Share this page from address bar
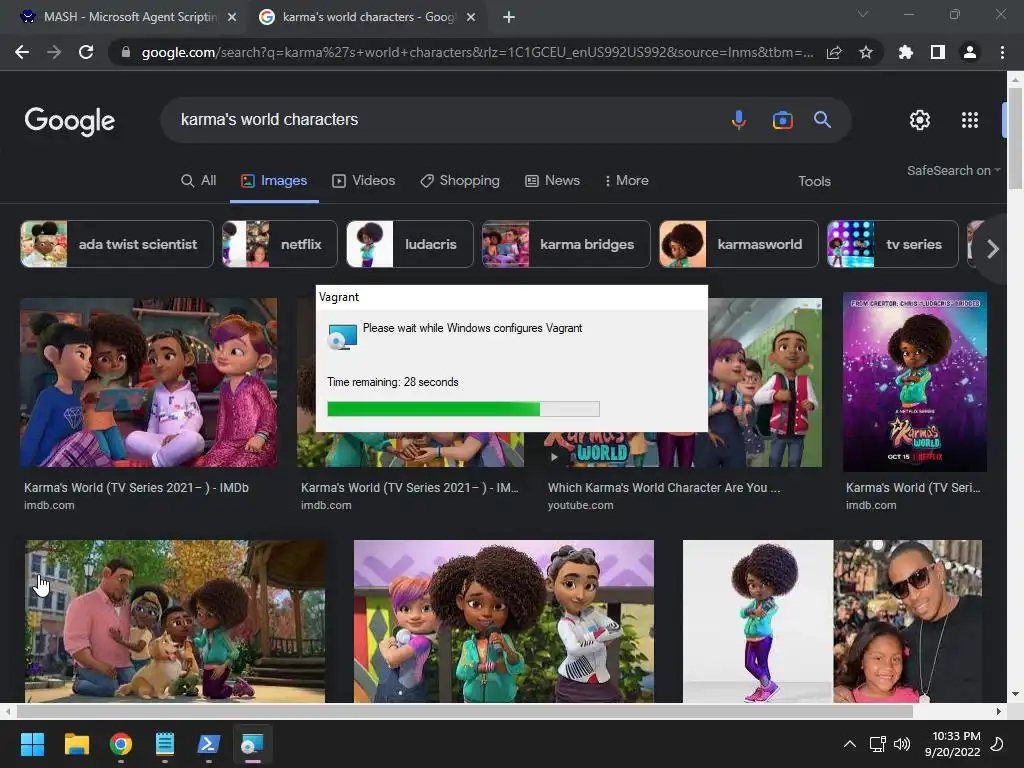1024x768 pixels. (834, 52)
